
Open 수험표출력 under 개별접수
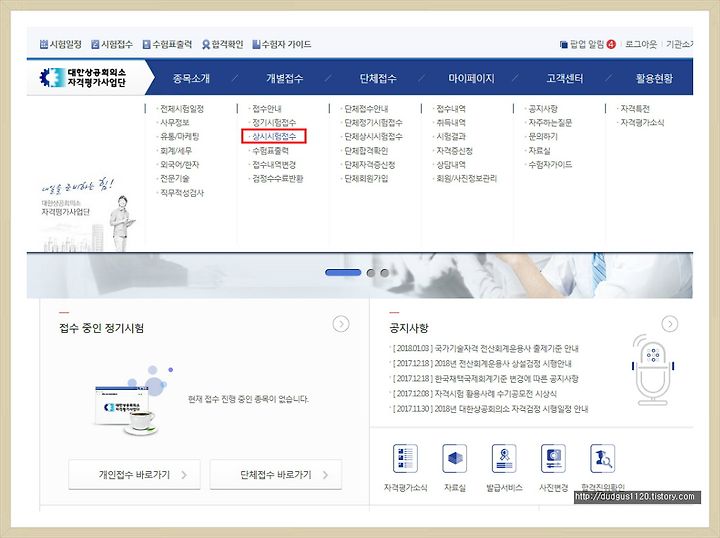270,151
